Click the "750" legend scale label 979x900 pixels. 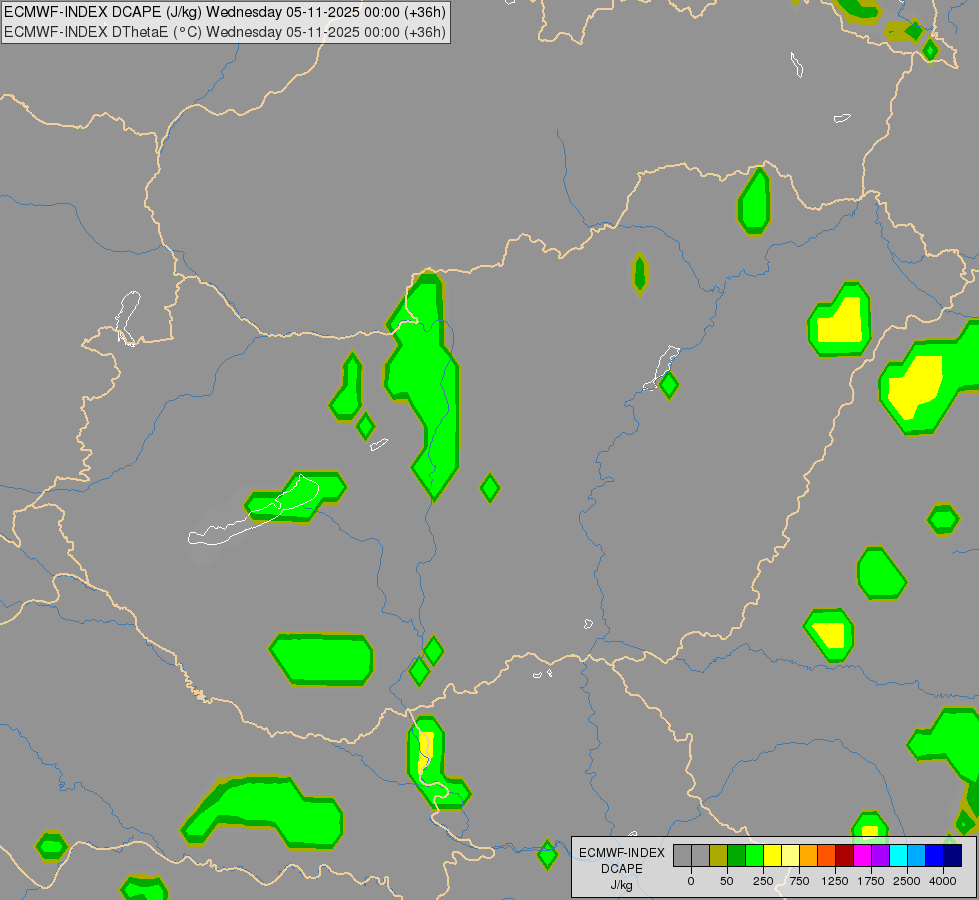click(799, 881)
